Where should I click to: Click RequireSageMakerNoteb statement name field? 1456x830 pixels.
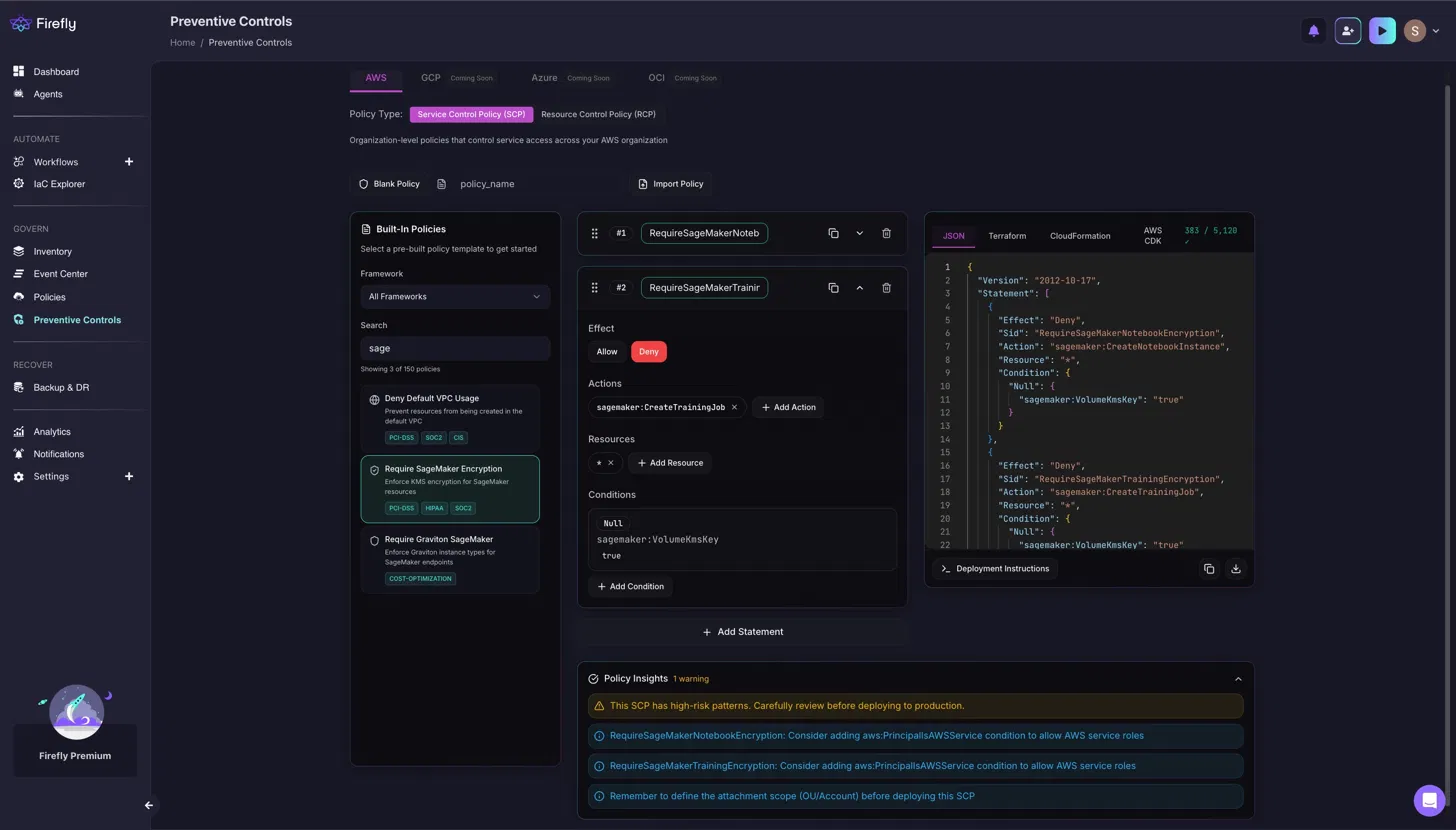tap(704, 233)
